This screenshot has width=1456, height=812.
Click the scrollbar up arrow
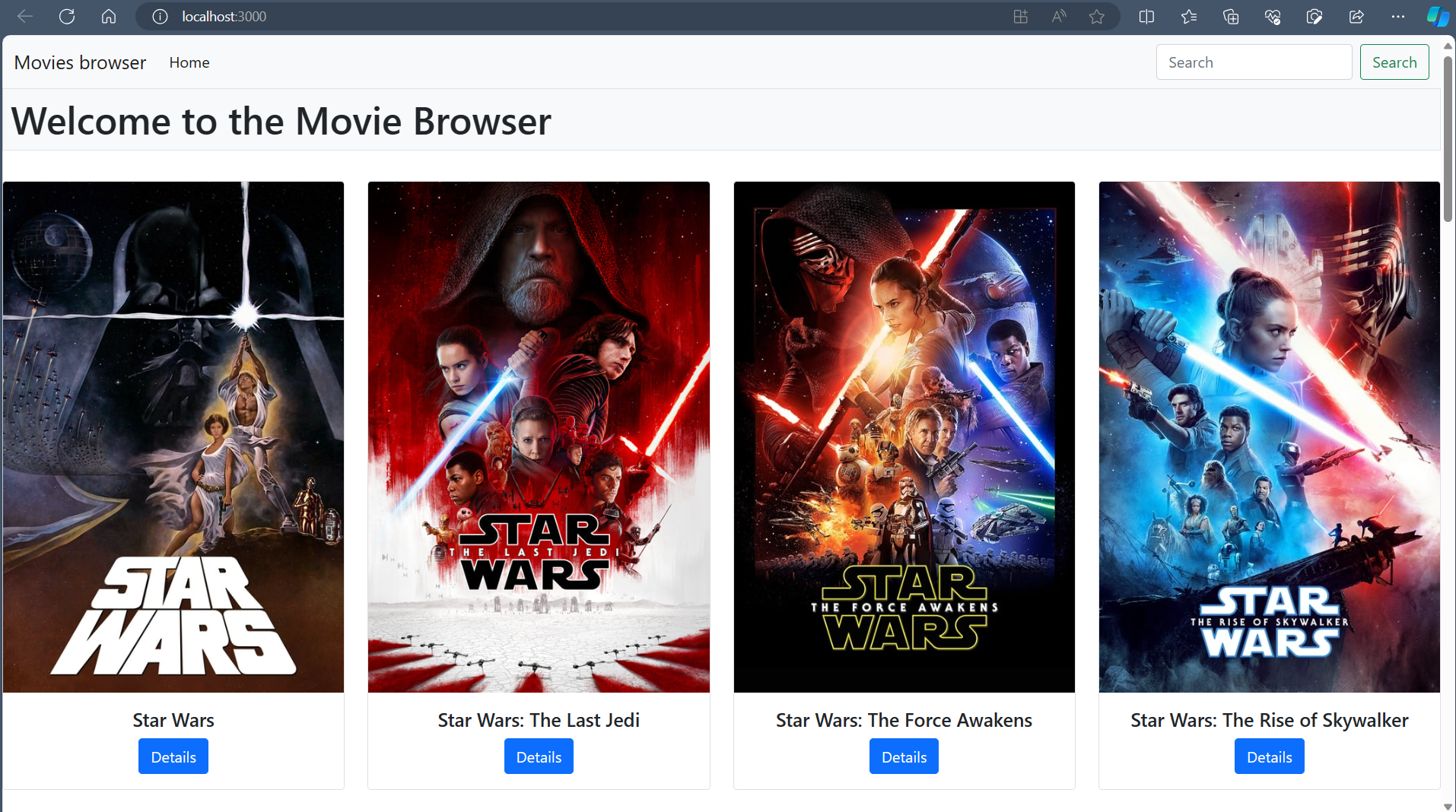click(x=1448, y=45)
